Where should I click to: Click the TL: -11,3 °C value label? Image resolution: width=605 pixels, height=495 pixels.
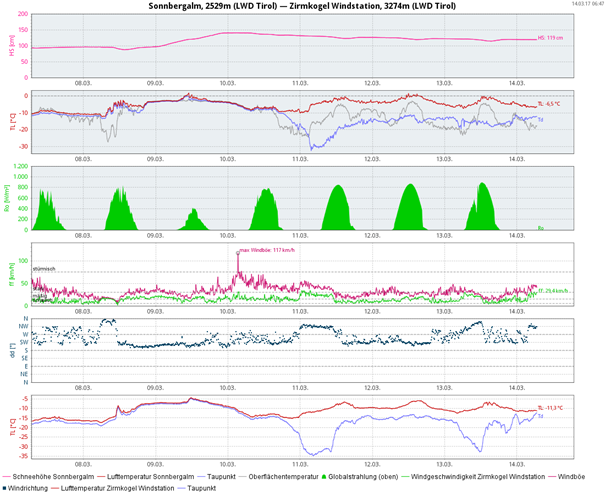pyautogui.click(x=550, y=408)
